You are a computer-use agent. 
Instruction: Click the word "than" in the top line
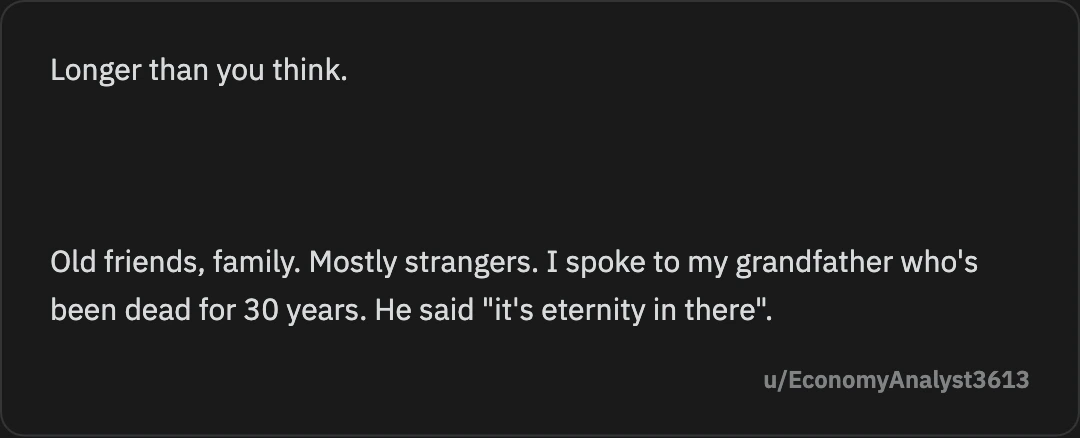click(179, 70)
